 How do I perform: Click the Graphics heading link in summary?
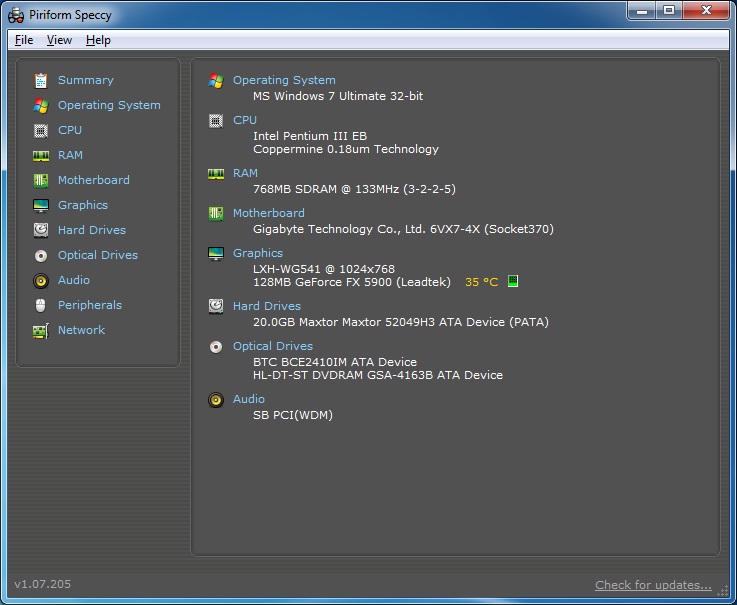tap(258, 253)
